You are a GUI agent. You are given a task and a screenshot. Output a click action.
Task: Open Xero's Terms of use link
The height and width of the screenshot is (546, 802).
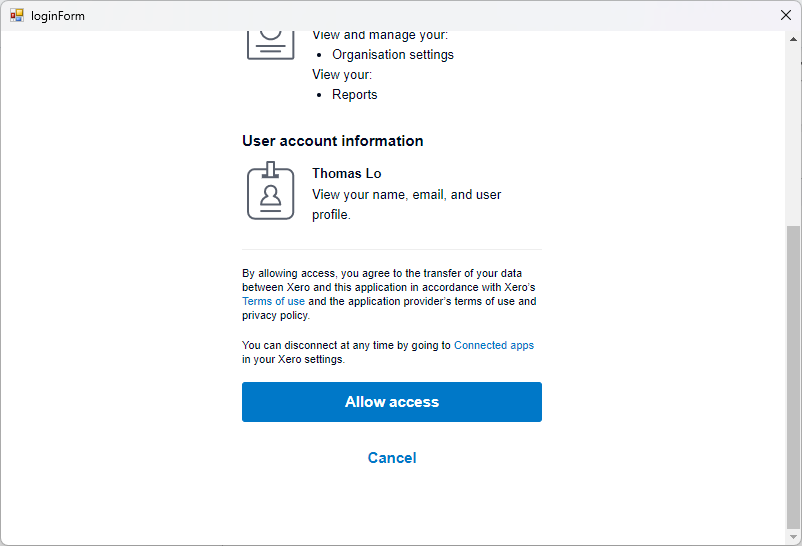click(274, 301)
